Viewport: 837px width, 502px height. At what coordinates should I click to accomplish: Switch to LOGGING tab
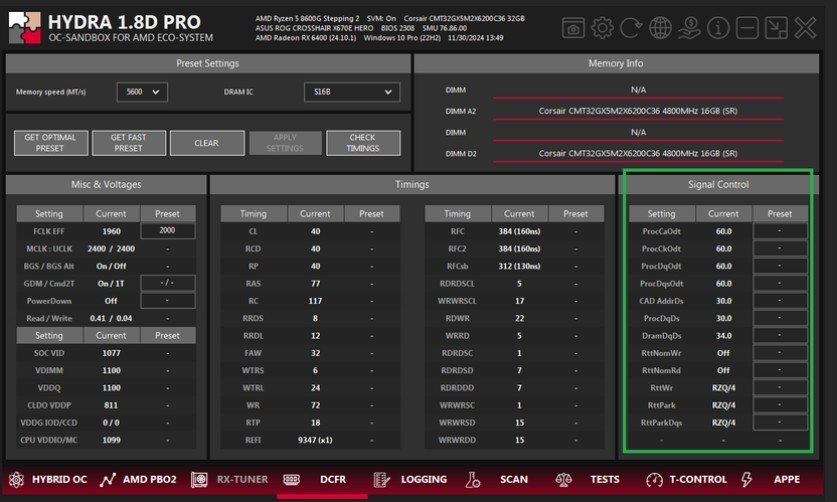[424, 480]
